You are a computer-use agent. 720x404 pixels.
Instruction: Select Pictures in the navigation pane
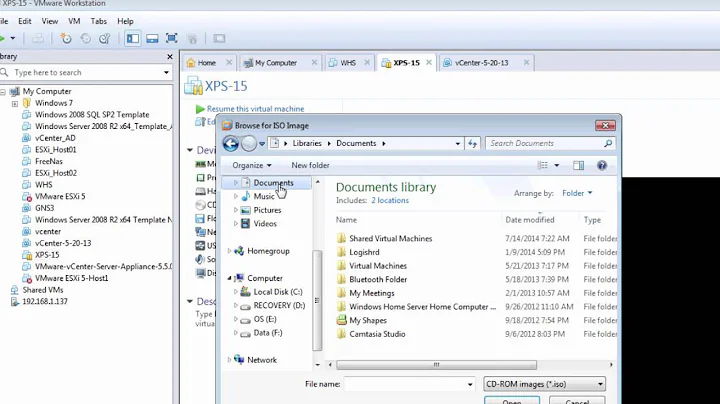pos(267,210)
